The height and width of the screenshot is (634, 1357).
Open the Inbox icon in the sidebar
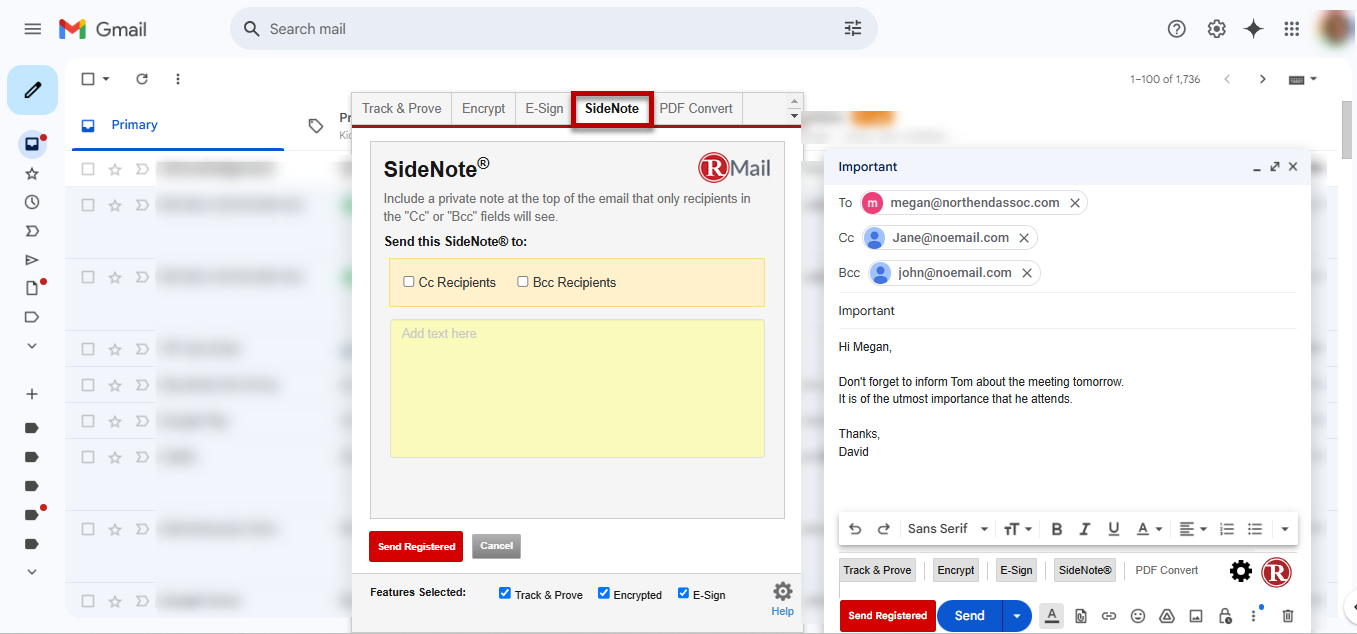point(32,144)
